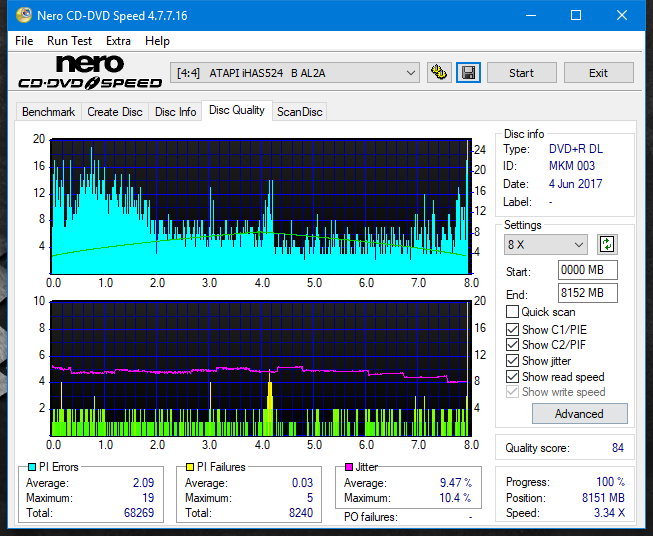Viewport: 653px width, 536px height.
Task: Click the cyan PI Errors legend swatch
Action: tap(31, 467)
